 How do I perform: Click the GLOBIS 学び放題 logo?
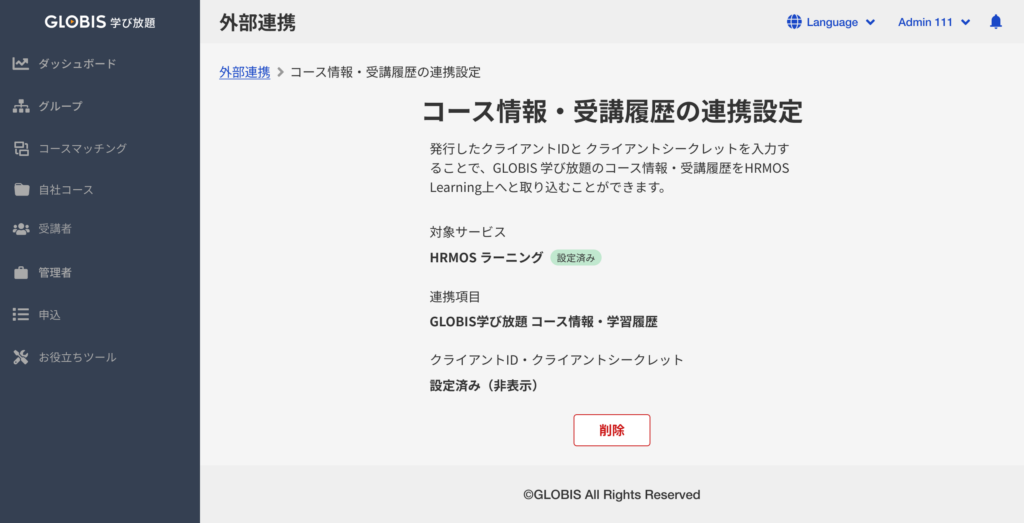tap(100, 22)
